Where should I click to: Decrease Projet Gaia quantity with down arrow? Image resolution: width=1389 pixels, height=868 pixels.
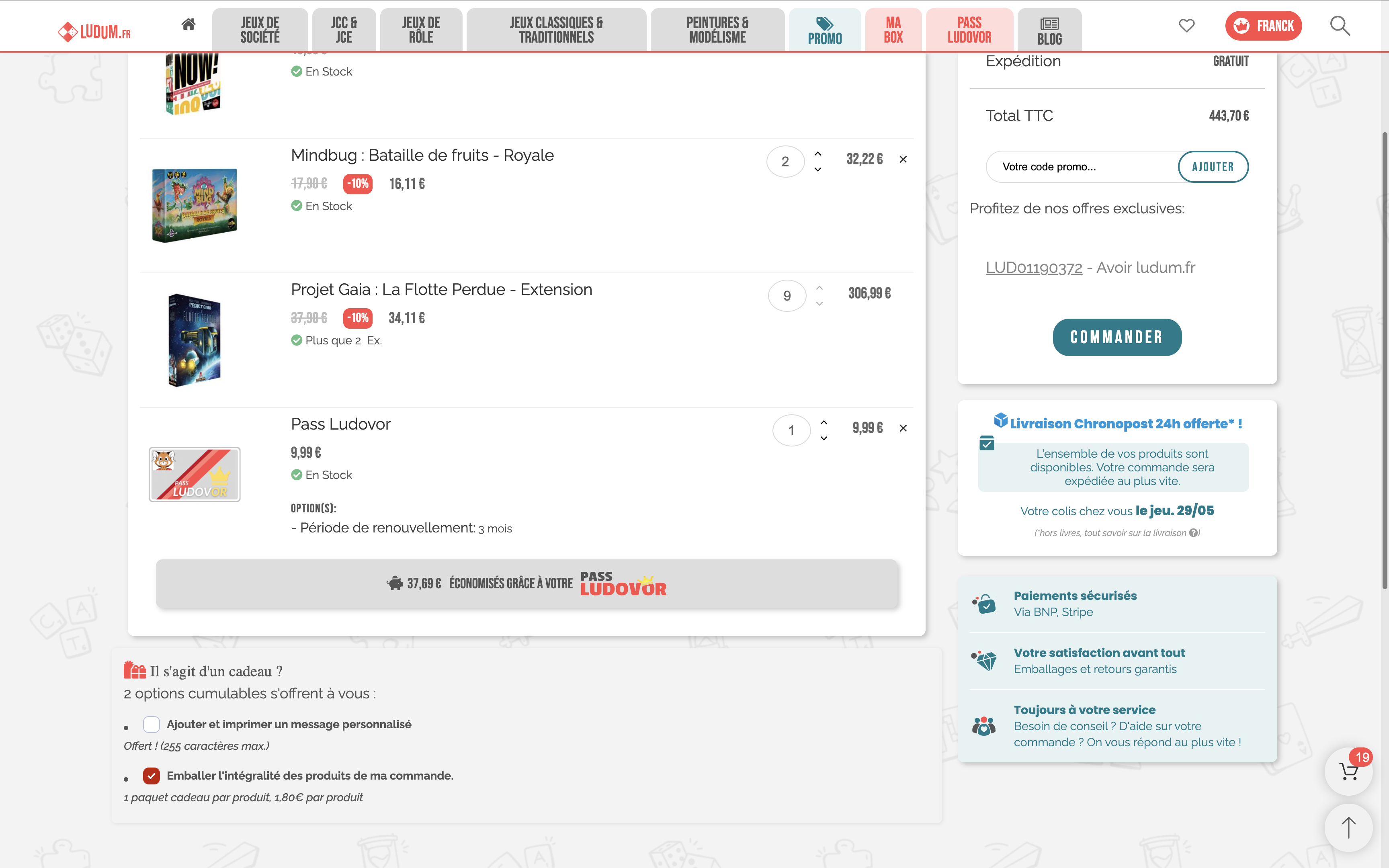tap(819, 304)
